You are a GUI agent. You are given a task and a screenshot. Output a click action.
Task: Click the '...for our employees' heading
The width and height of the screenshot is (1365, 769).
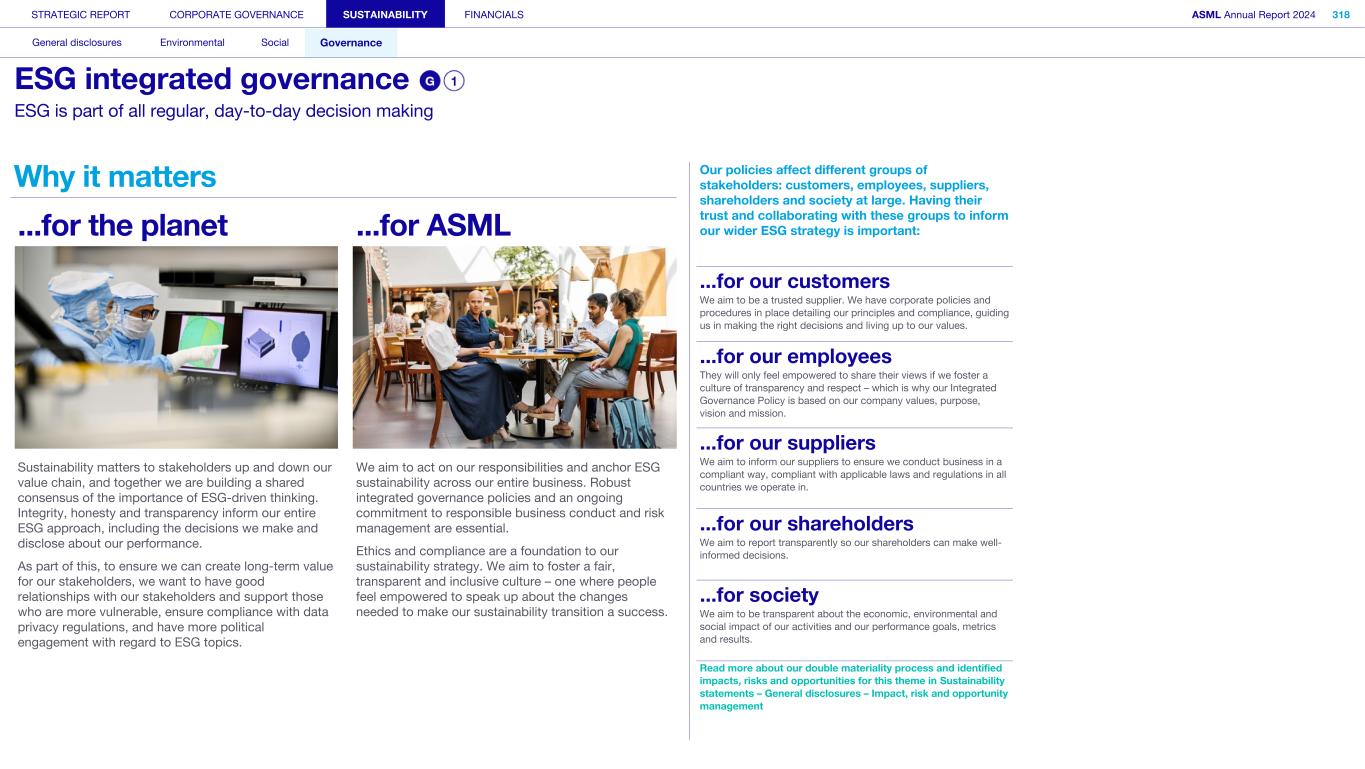point(795,357)
